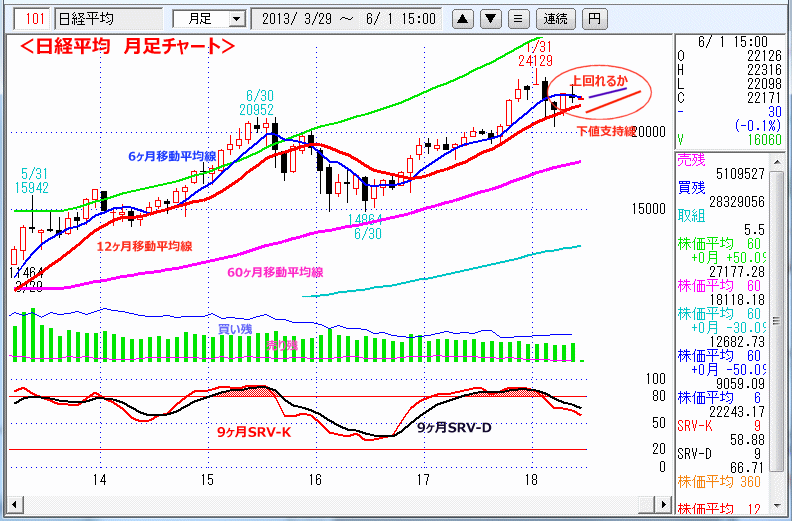Click the down triangle toolbar button
The image size is (792, 521).
coord(490,18)
